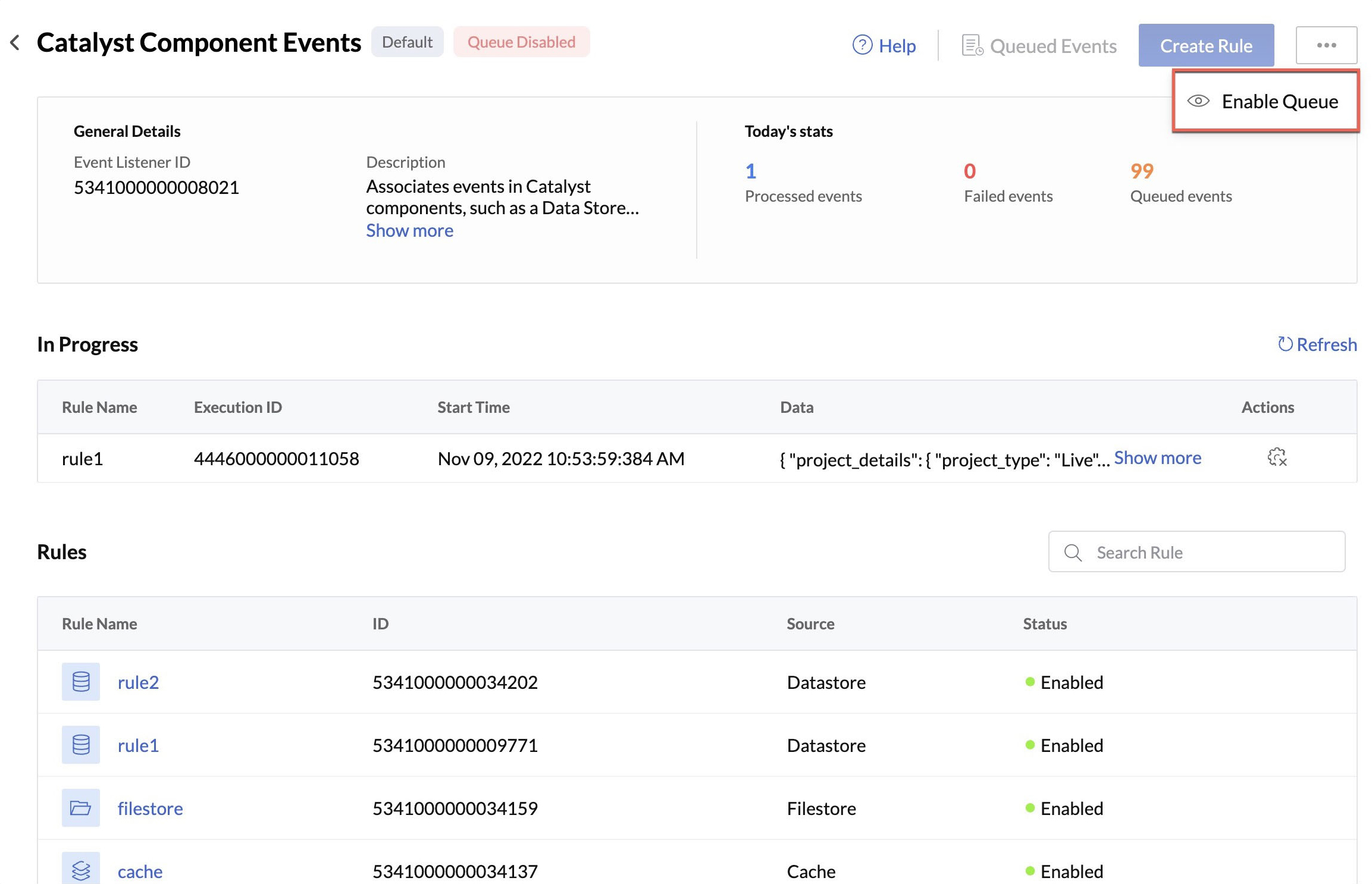
Task: Click the eye icon in Enable Queue
Action: [1198, 101]
